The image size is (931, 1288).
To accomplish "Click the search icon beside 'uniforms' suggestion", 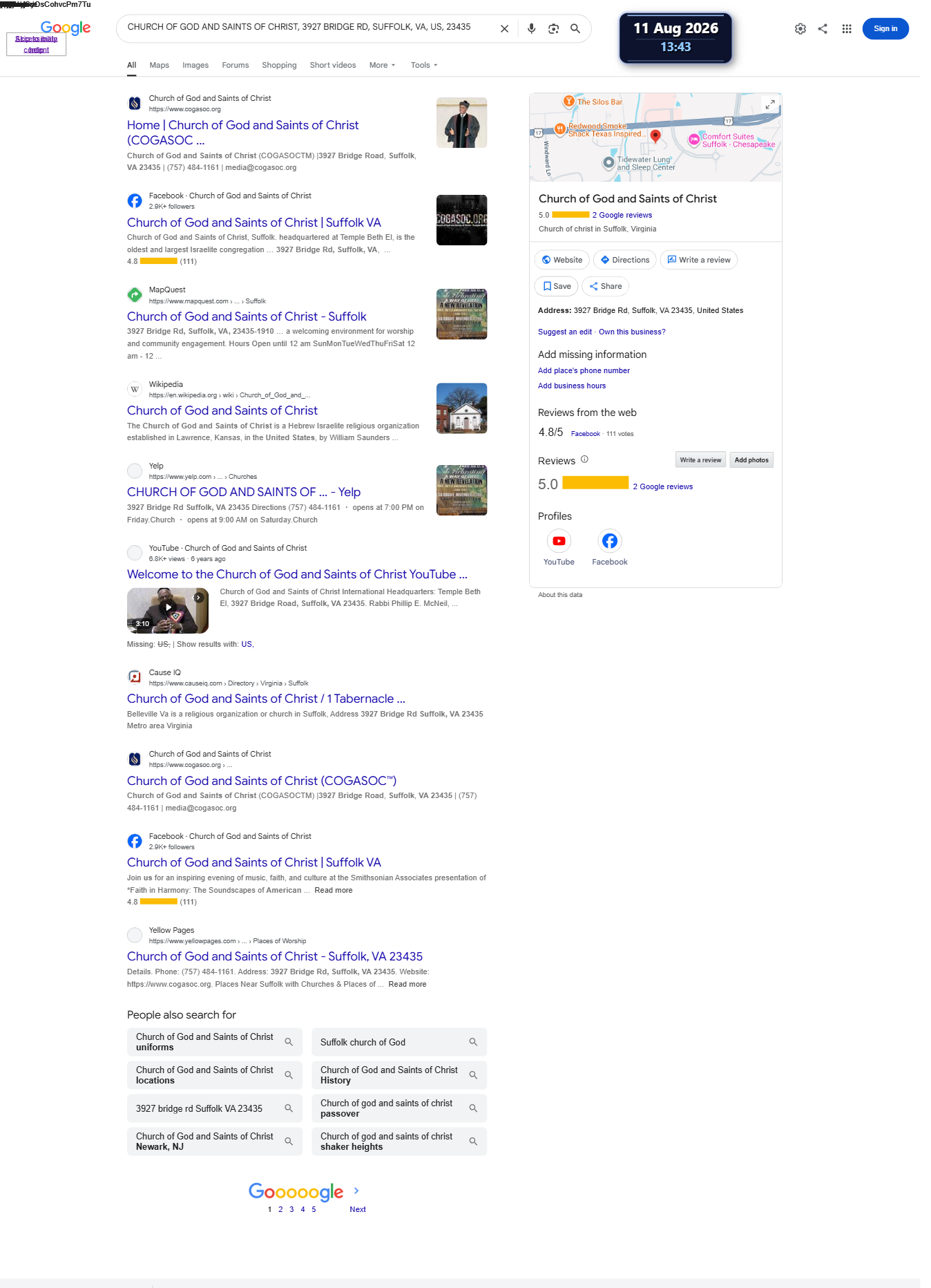I will click(289, 1042).
